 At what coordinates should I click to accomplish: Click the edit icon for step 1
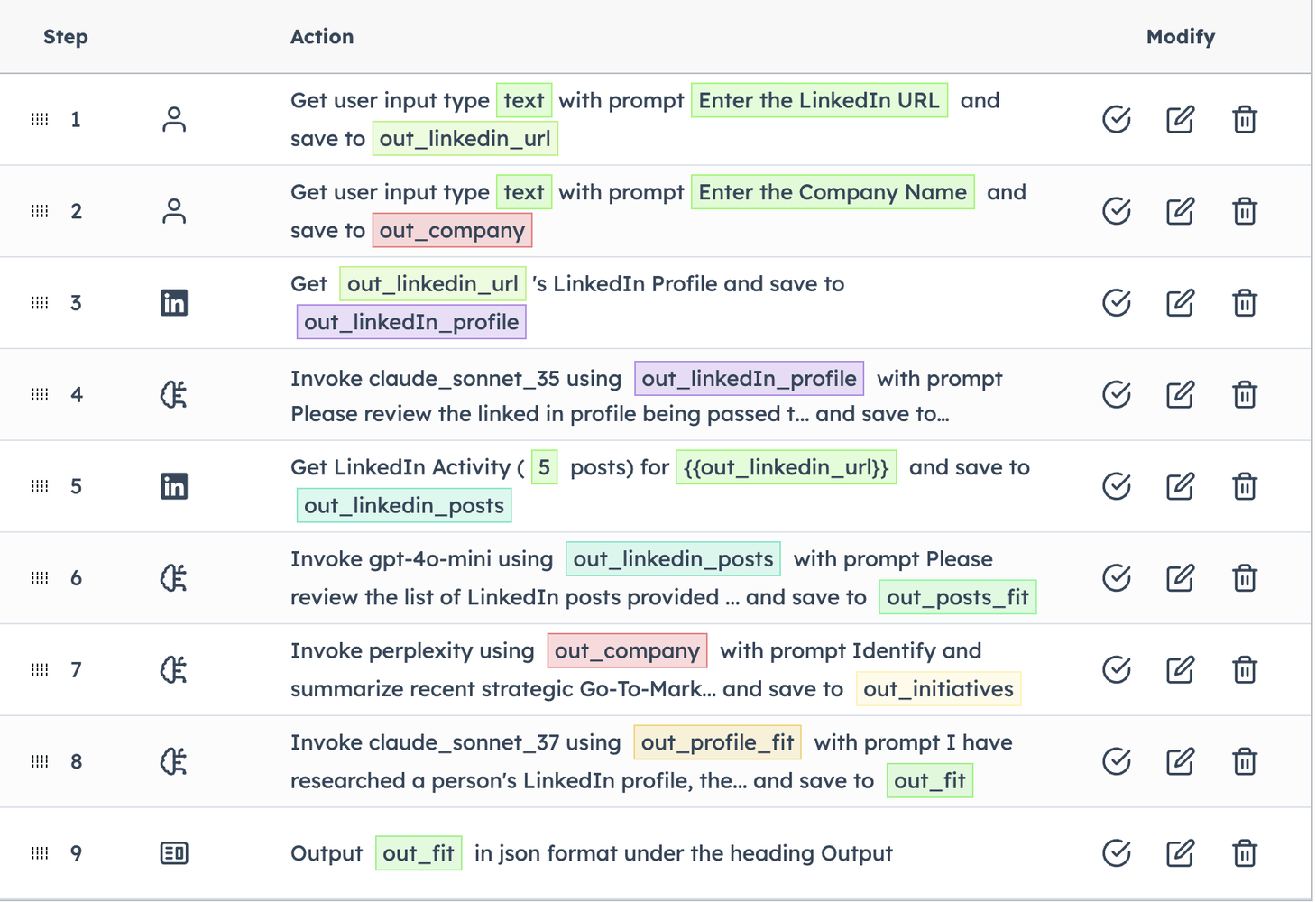tap(1180, 119)
